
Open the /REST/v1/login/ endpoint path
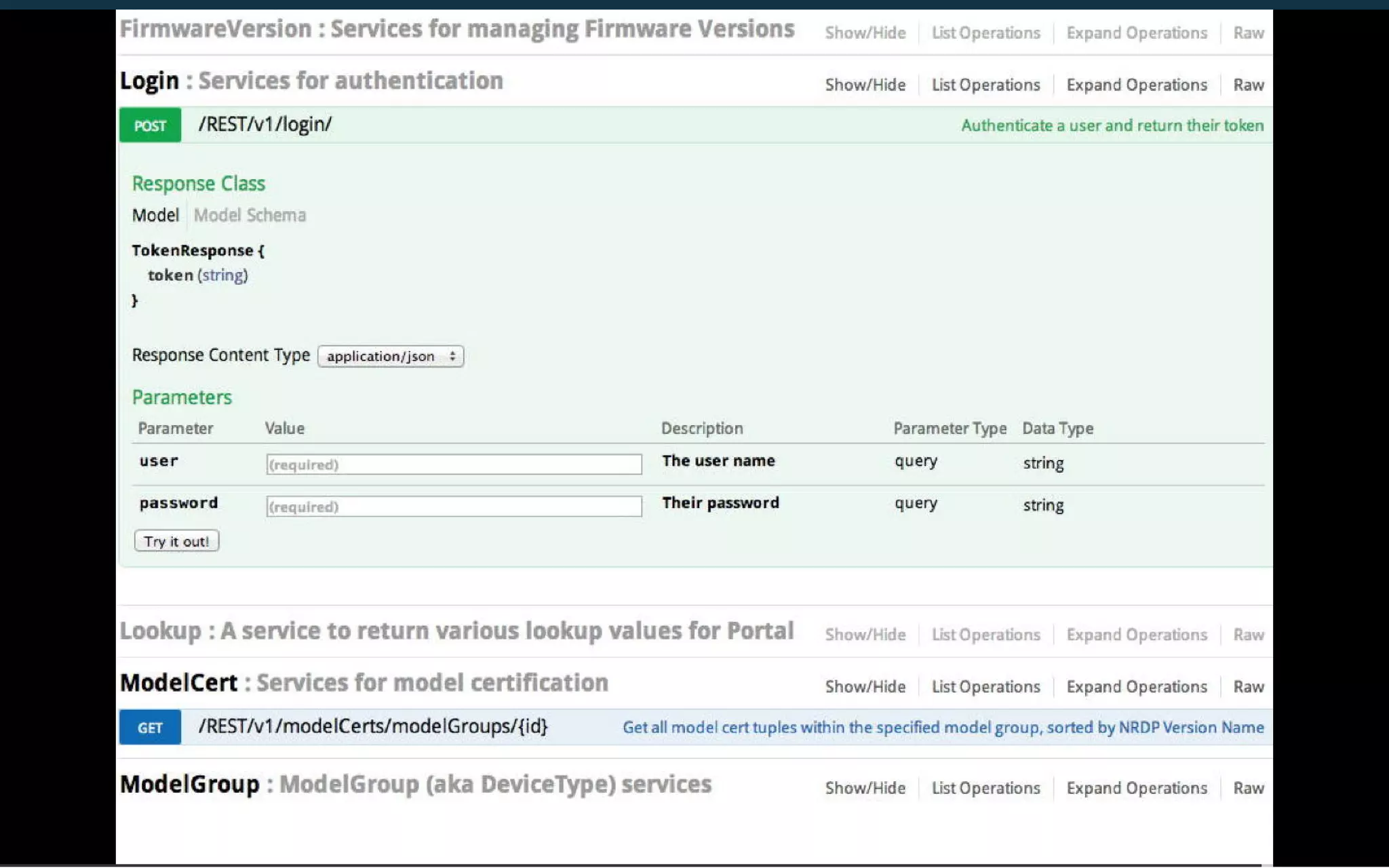click(x=265, y=125)
